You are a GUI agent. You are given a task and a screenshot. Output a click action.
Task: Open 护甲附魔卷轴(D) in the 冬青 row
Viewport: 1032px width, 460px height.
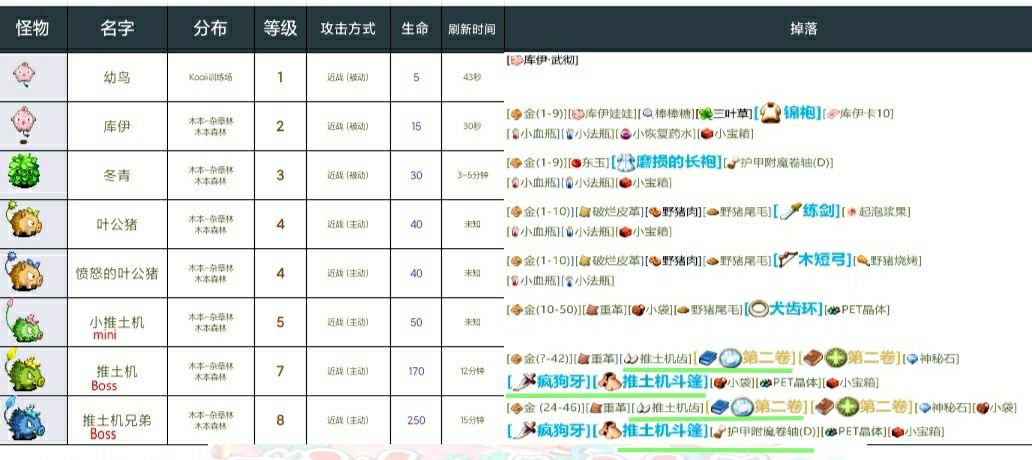(780, 163)
